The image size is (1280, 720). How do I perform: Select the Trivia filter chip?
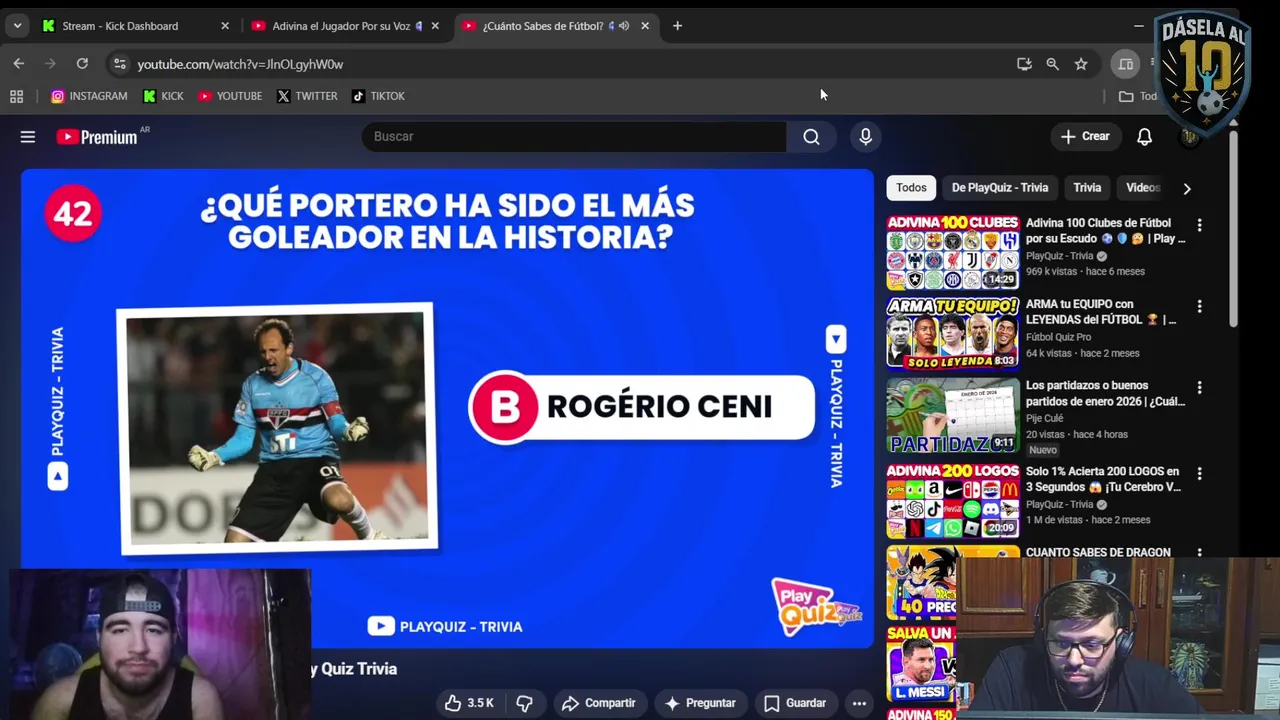coord(1087,188)
